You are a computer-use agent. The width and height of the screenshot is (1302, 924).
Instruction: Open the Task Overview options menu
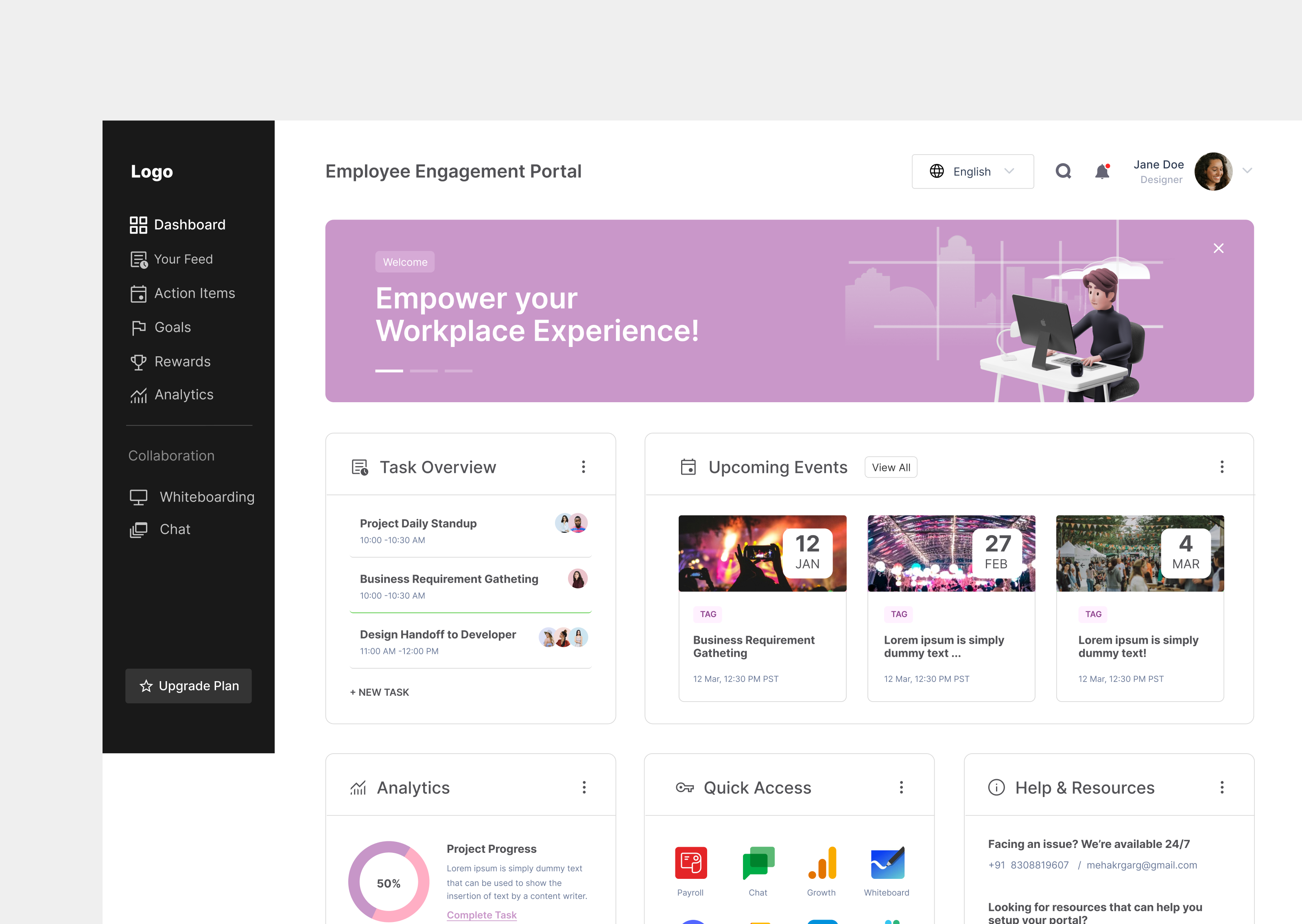click(584, 466)
